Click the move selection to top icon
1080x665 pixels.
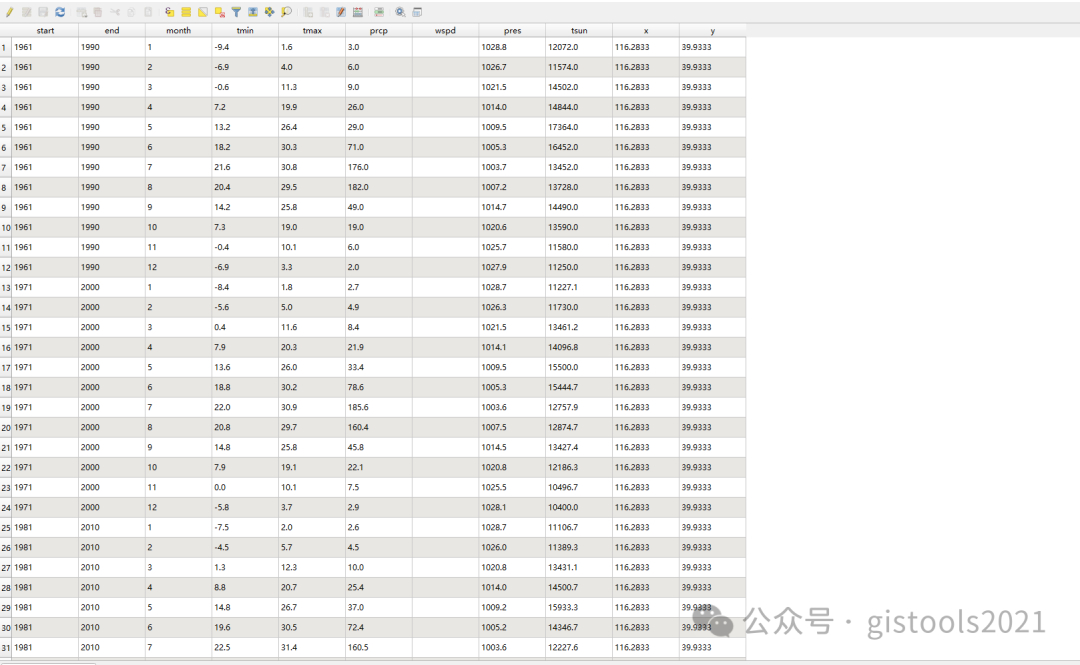click(x=253, y=12)
